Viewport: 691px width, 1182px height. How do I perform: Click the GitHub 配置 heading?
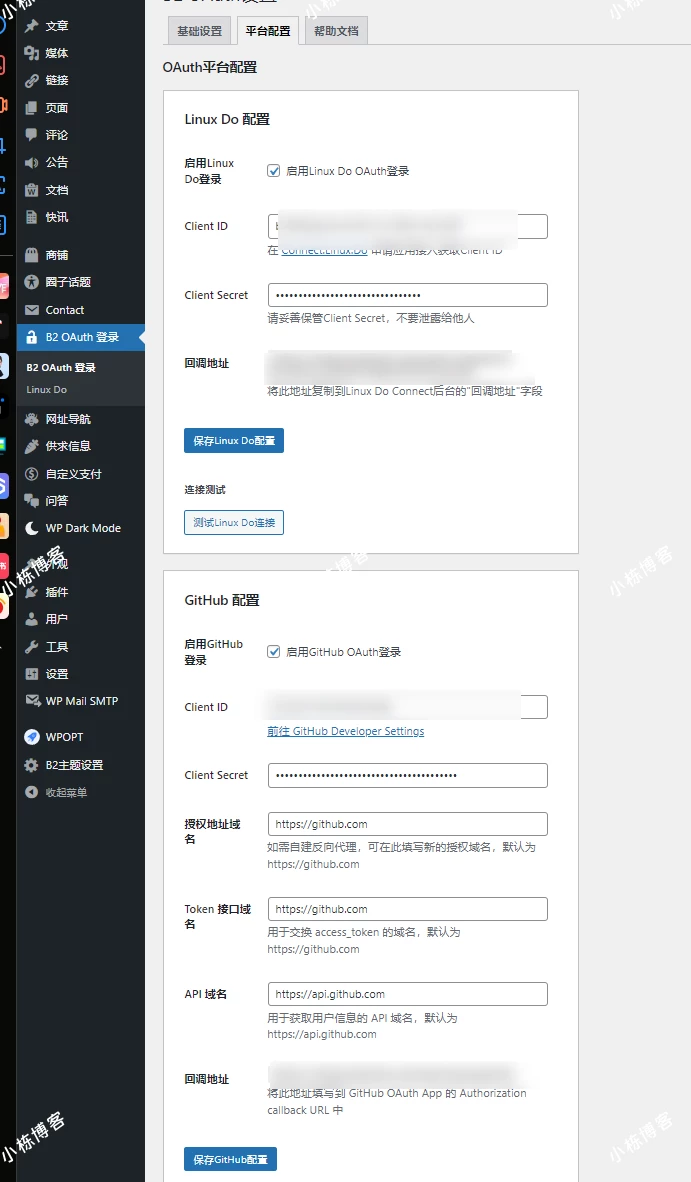[x=222, y=600]
